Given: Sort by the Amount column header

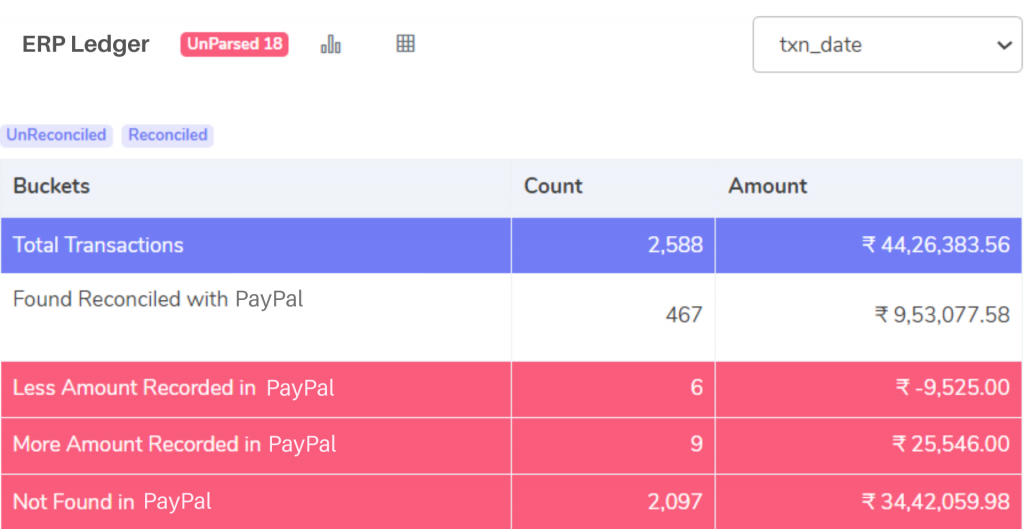Looking at the screenshot, I should pos(768,186).
